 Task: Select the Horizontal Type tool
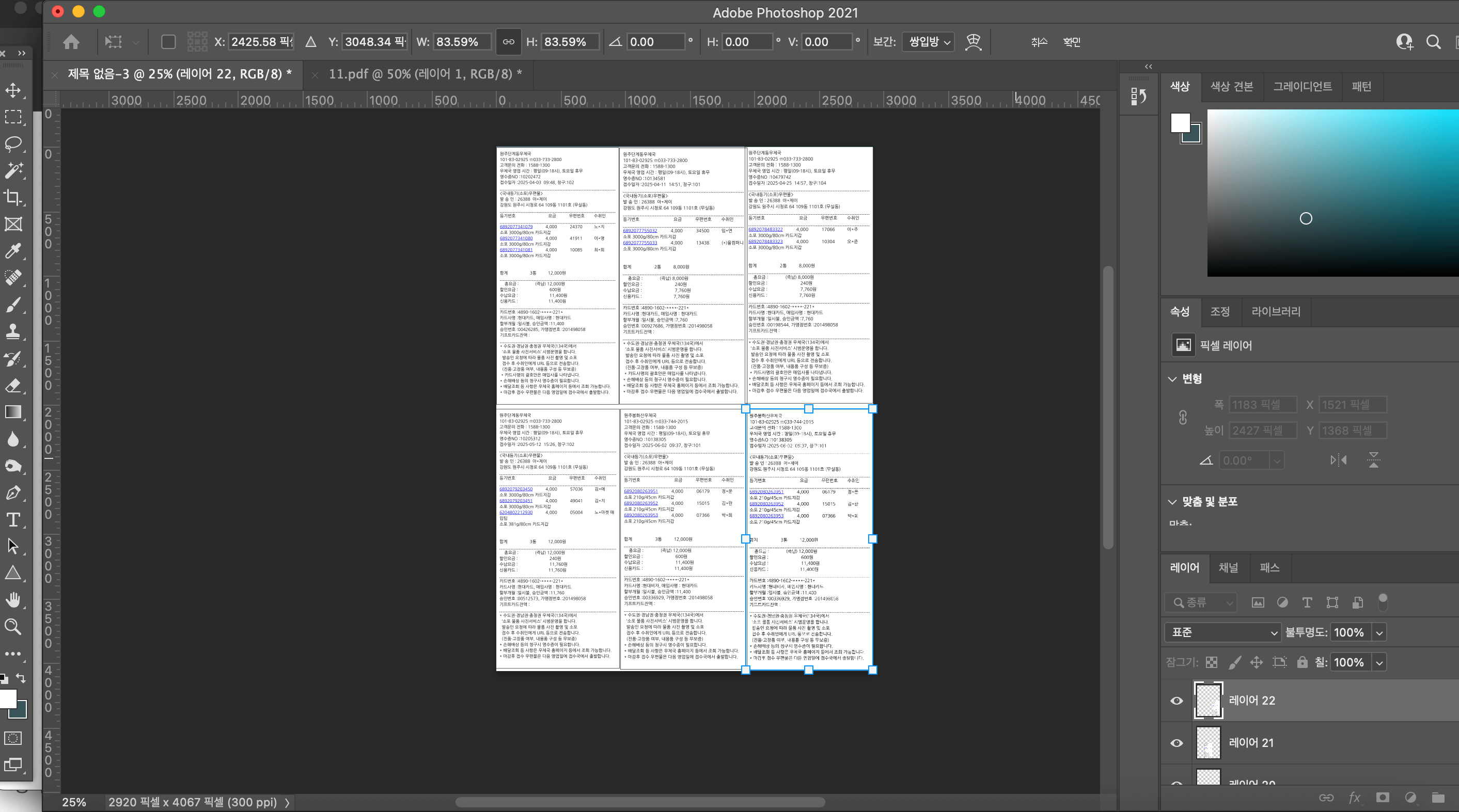pyautogui.click(x=13, y=519)
